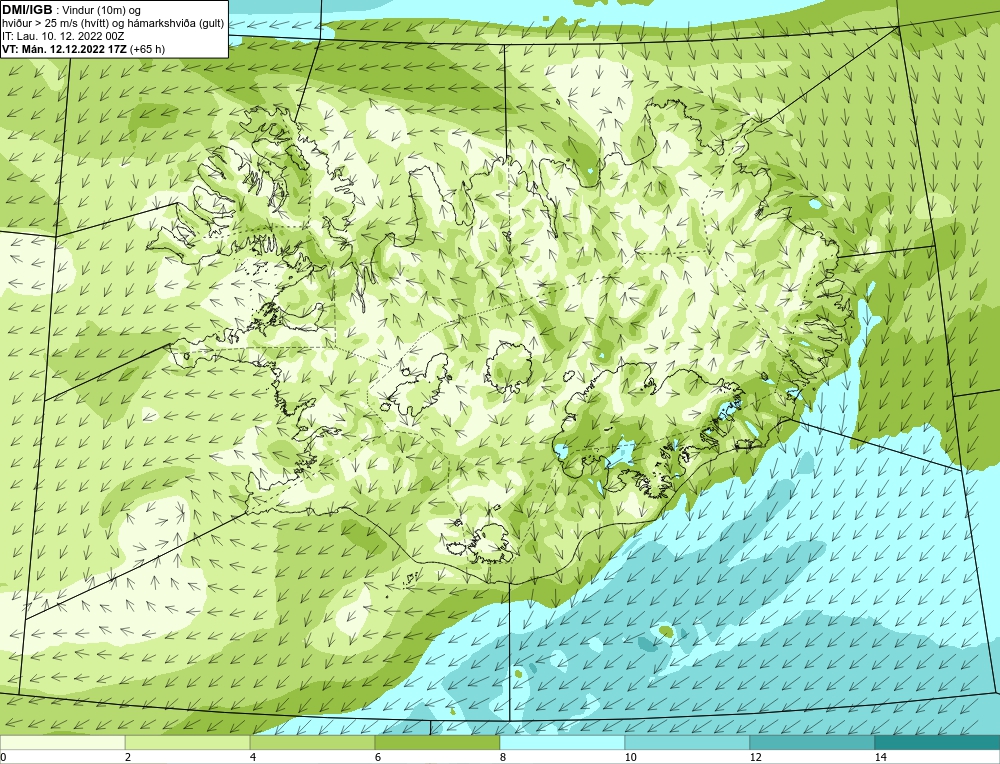Click the 10–12 m/s cyan legend swatch
Viewport: 1000px width, 764px height.
[x=688, y=742]
